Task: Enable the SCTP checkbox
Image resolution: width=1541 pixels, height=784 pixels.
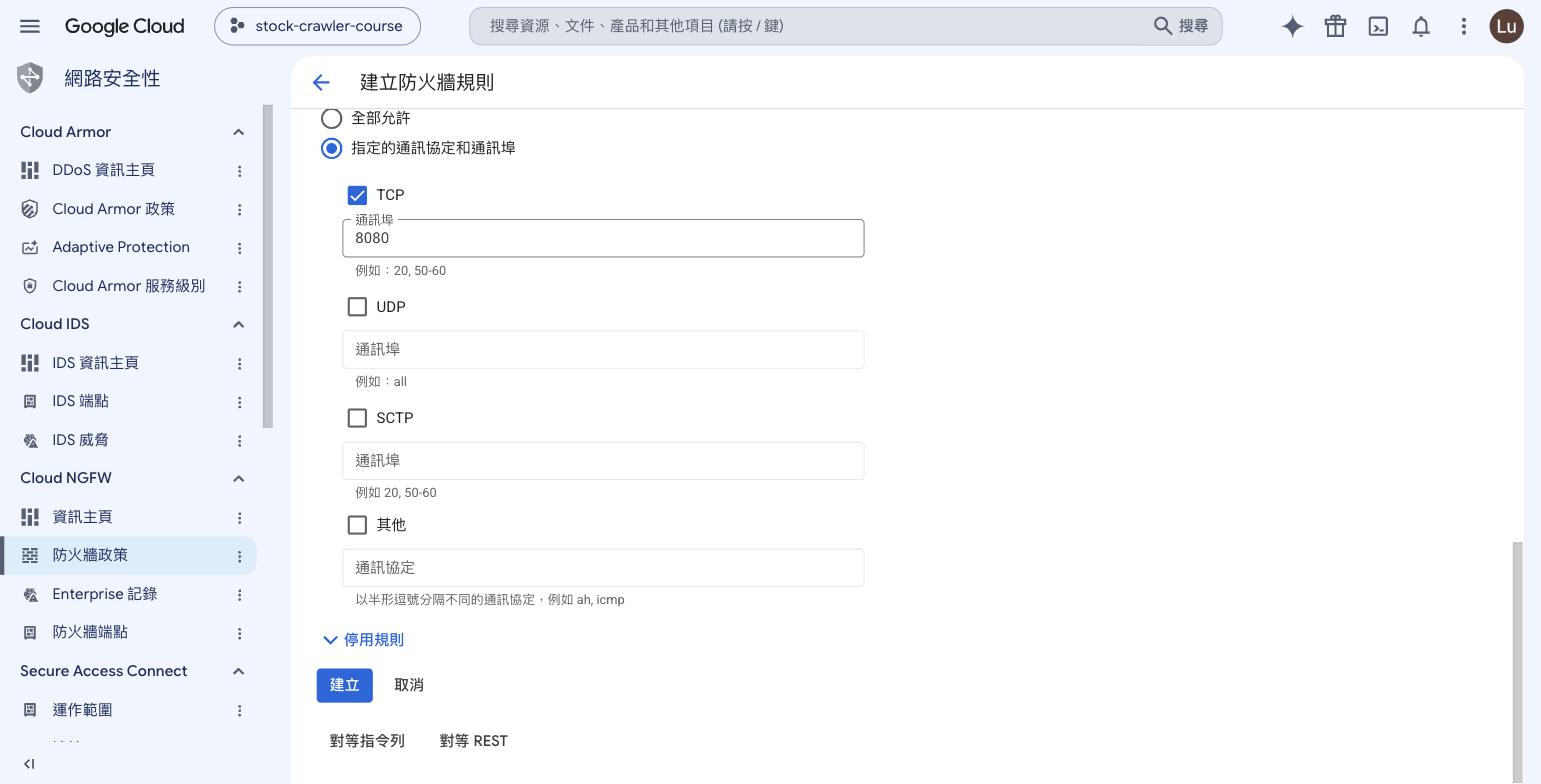Action: [357, 417]
